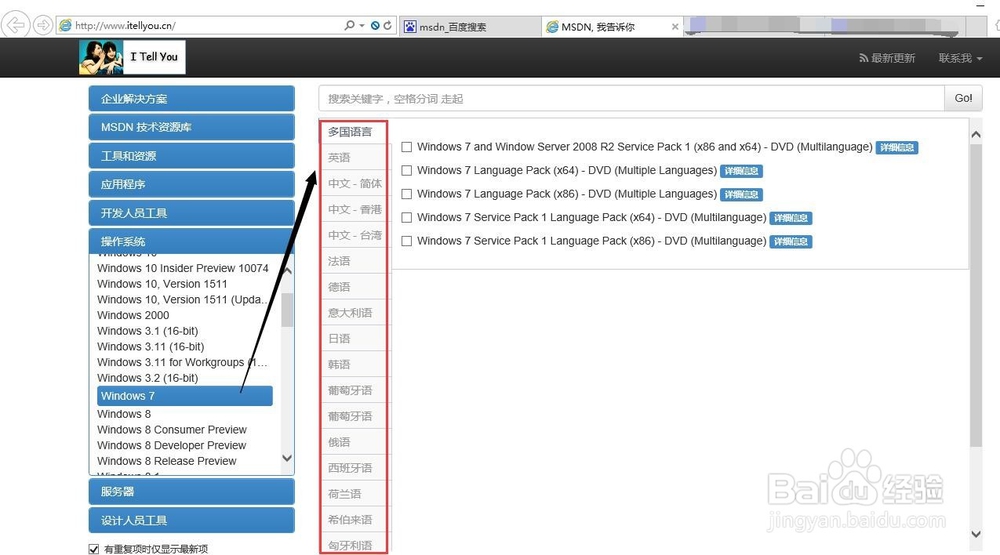
Task: Select Windows 8 Developer Preview item
Action: click(172, 445)
